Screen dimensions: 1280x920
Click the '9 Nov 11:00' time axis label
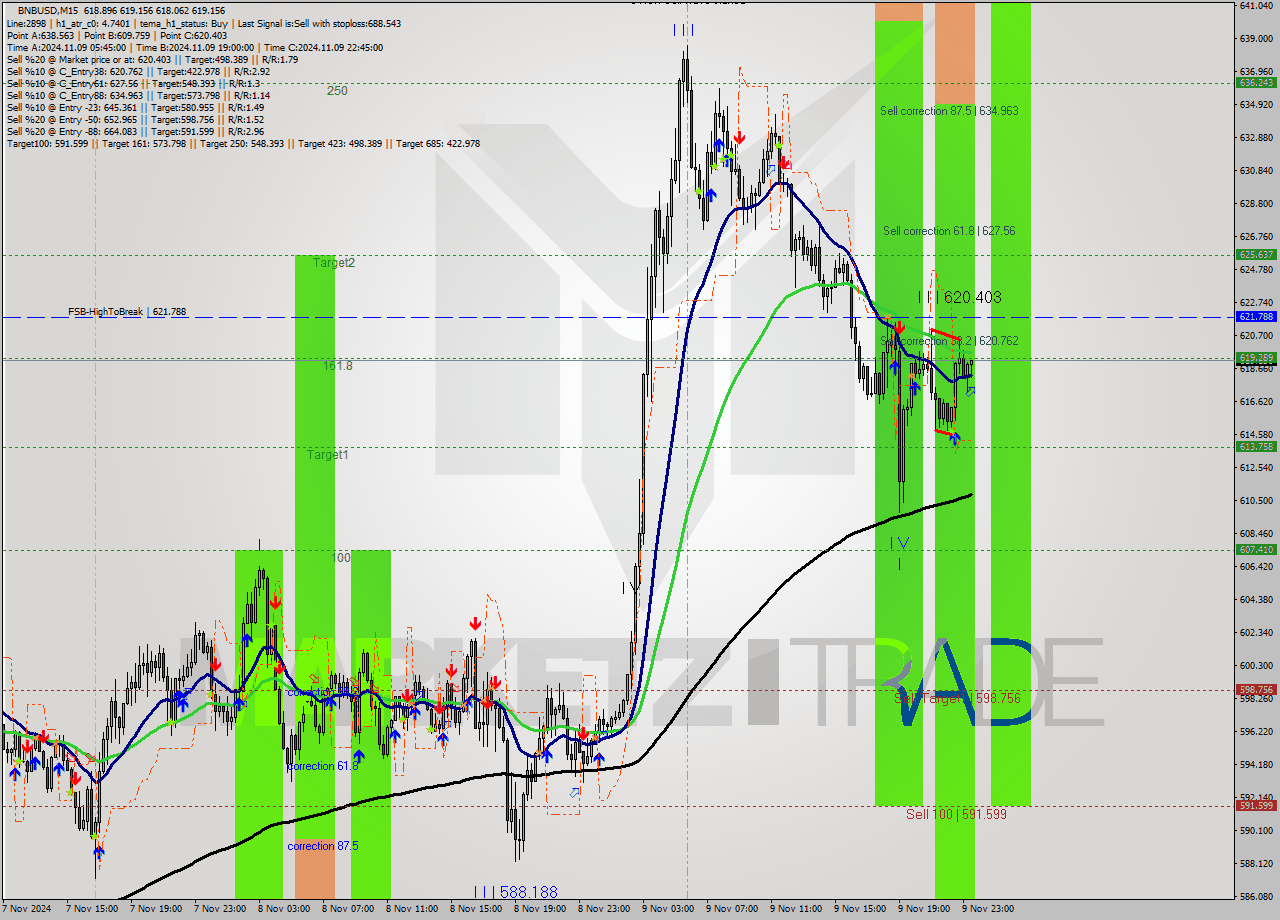pyautogui.click(x=795, y=909)
